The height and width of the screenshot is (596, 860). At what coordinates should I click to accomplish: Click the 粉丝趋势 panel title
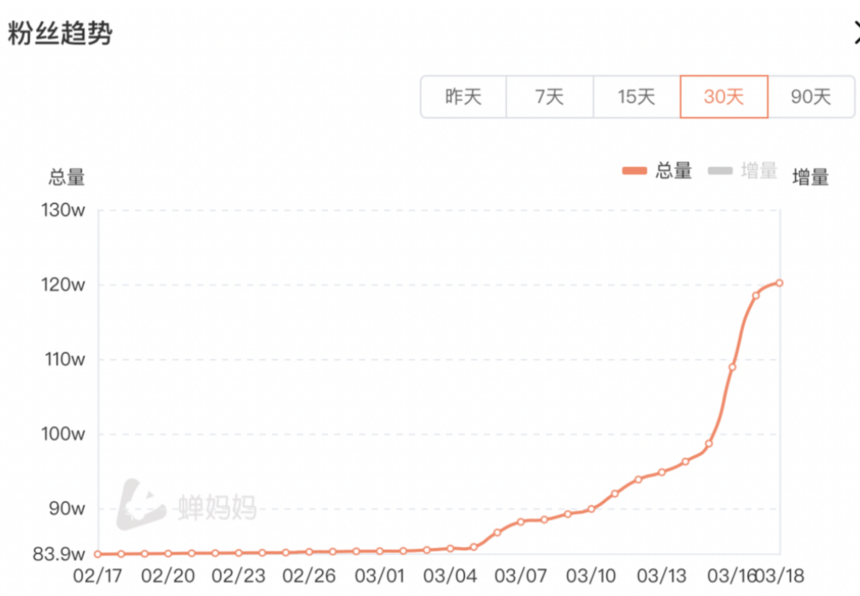60,33
